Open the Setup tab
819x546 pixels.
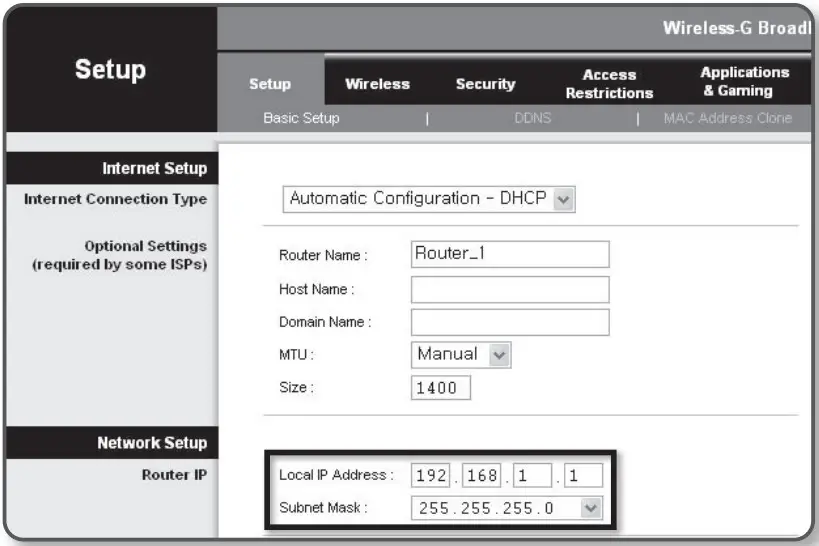[x=270, y=84]
